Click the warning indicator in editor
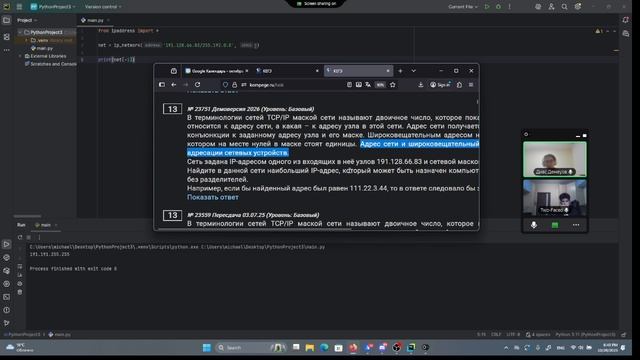 click(599, 31)
